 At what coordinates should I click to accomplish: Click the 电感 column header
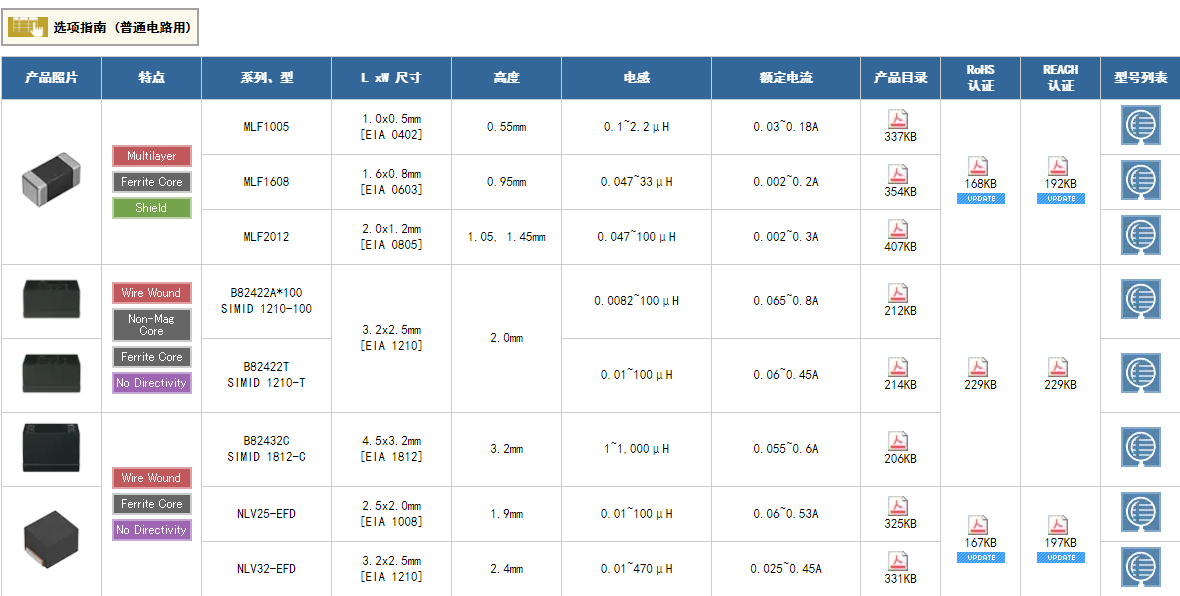[636, 78]
